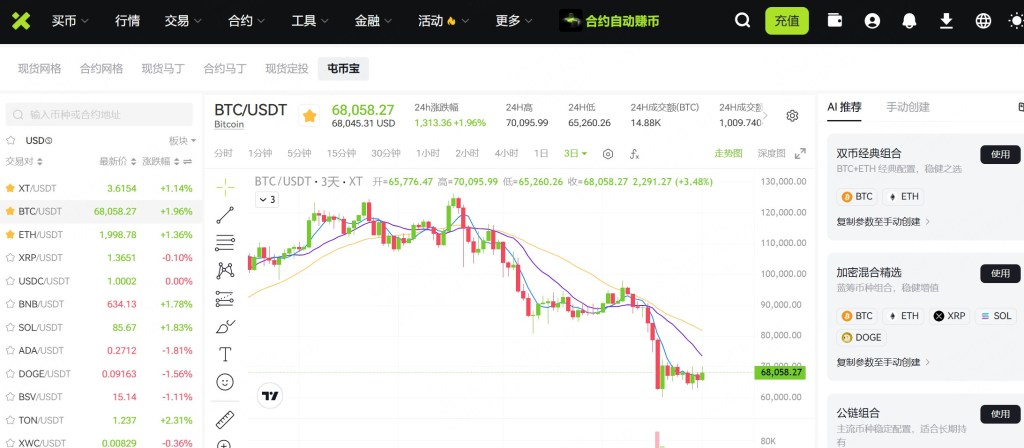This screenshot has height=448, width=1024.
Task: Open the 3日 timeframe dropdown
Action: pos(575,153)
